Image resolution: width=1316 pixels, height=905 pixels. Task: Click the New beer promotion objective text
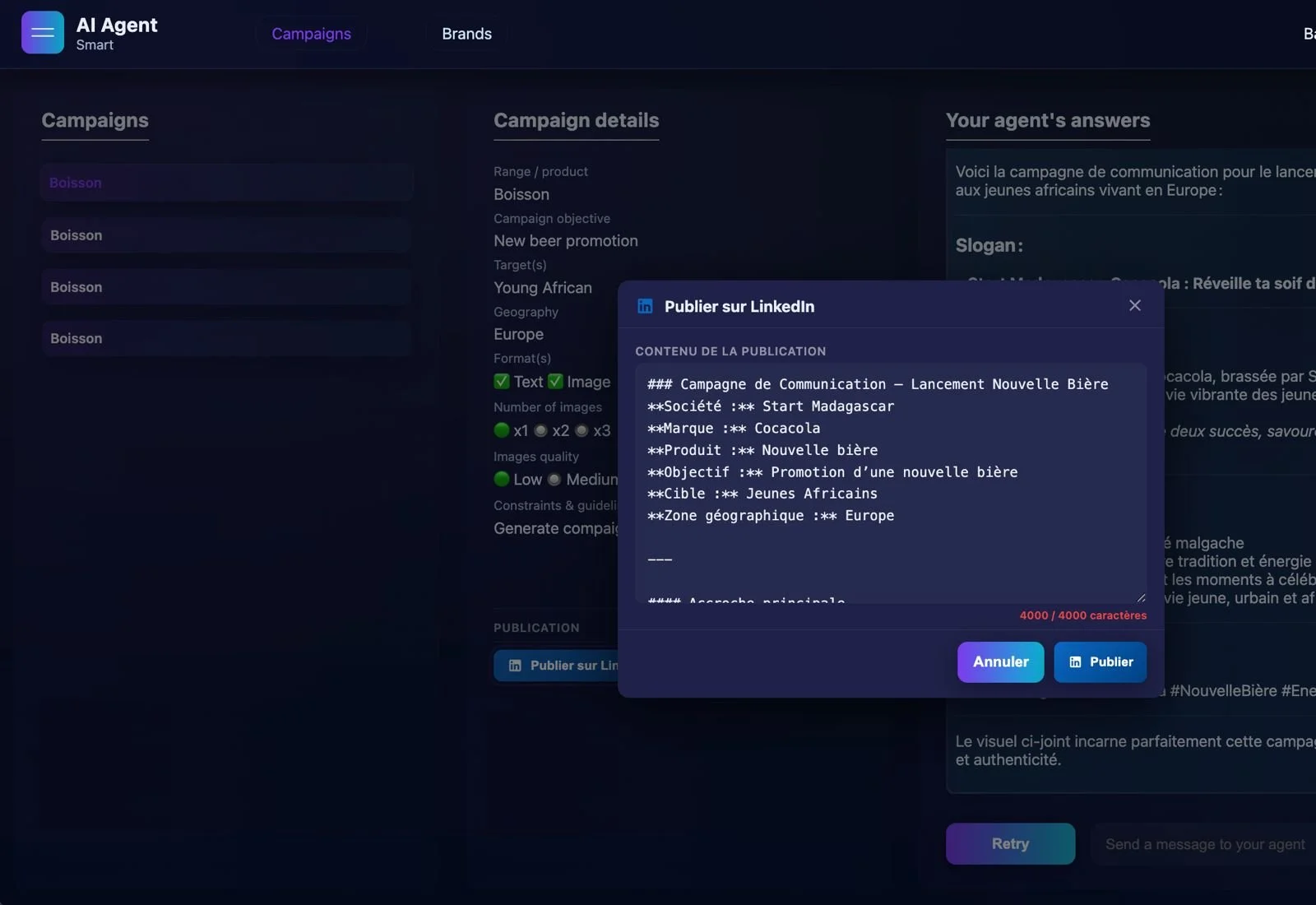click(x=566, y=241)
